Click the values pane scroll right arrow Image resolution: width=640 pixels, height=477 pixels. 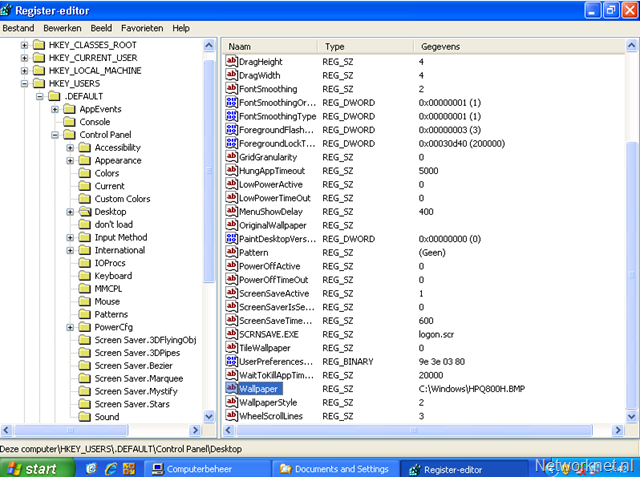(618, 430)
